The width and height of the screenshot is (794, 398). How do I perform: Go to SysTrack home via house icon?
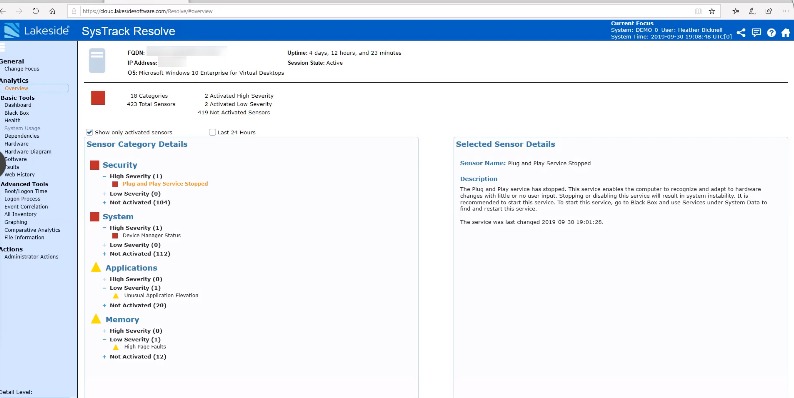point(785,33)
